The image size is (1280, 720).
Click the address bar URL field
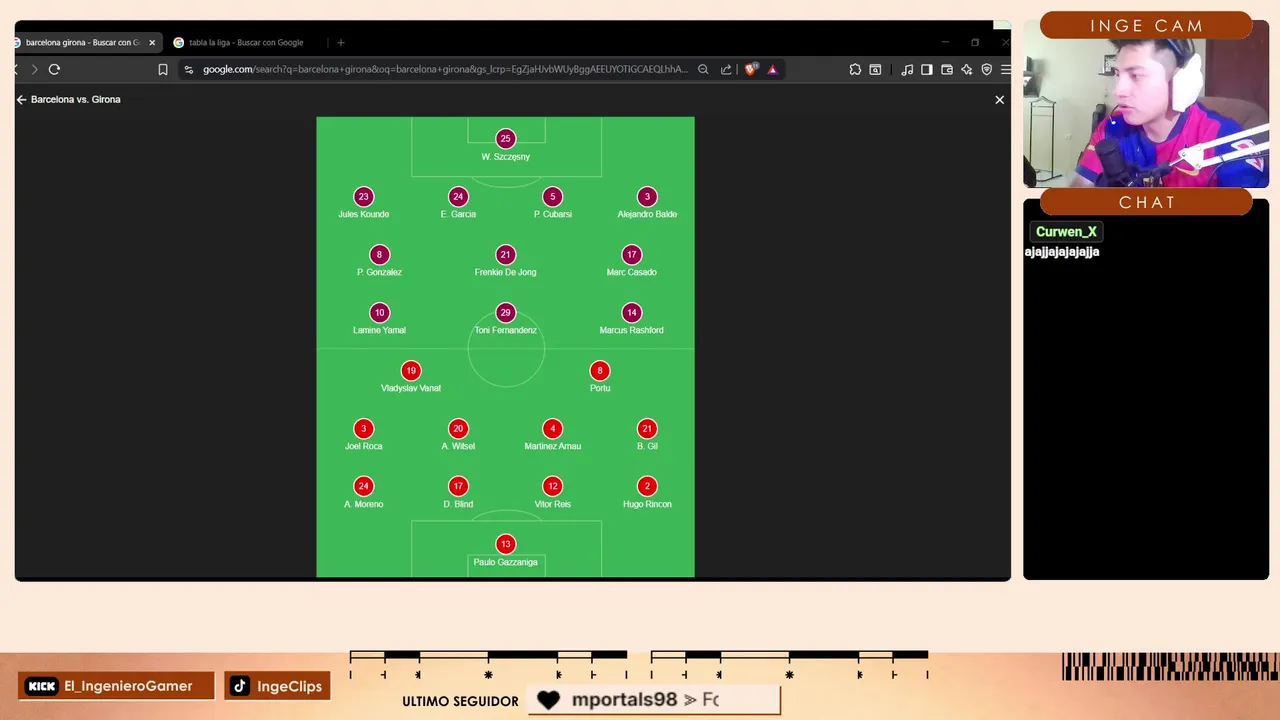coord(445,69)
